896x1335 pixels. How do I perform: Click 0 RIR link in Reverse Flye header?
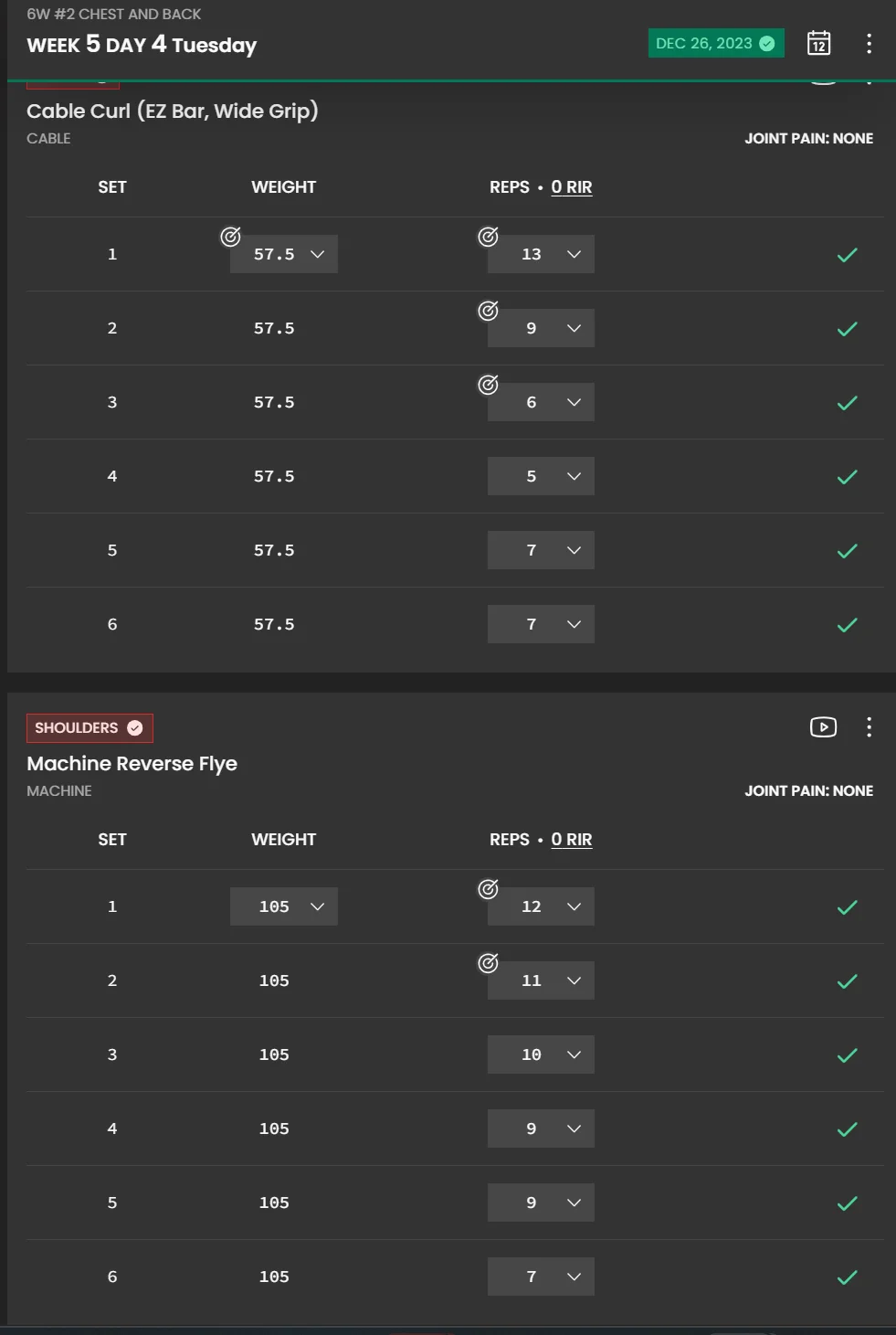[572, 840]
